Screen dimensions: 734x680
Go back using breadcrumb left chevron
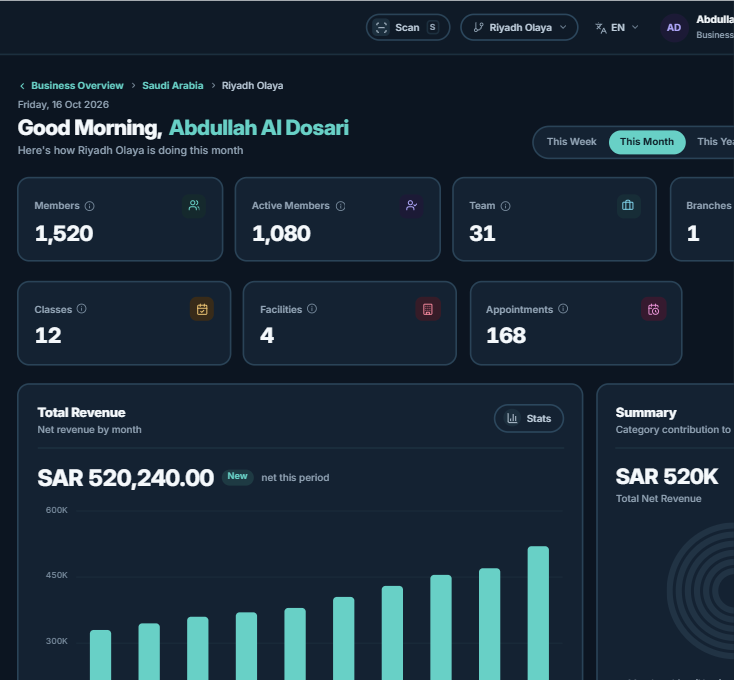22,86
